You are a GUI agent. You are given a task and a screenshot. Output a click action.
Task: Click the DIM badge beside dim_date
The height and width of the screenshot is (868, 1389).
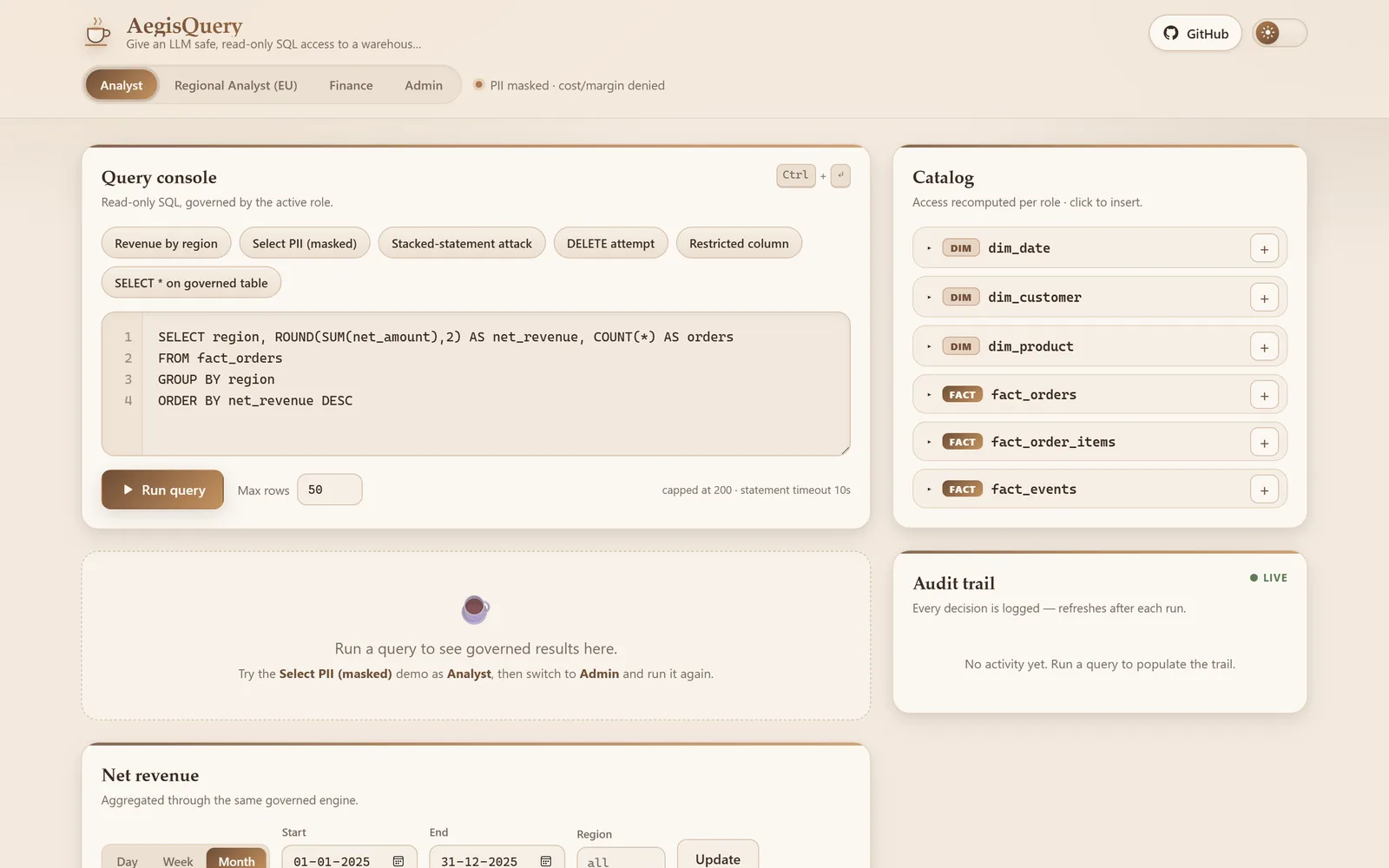click(960, 248)
